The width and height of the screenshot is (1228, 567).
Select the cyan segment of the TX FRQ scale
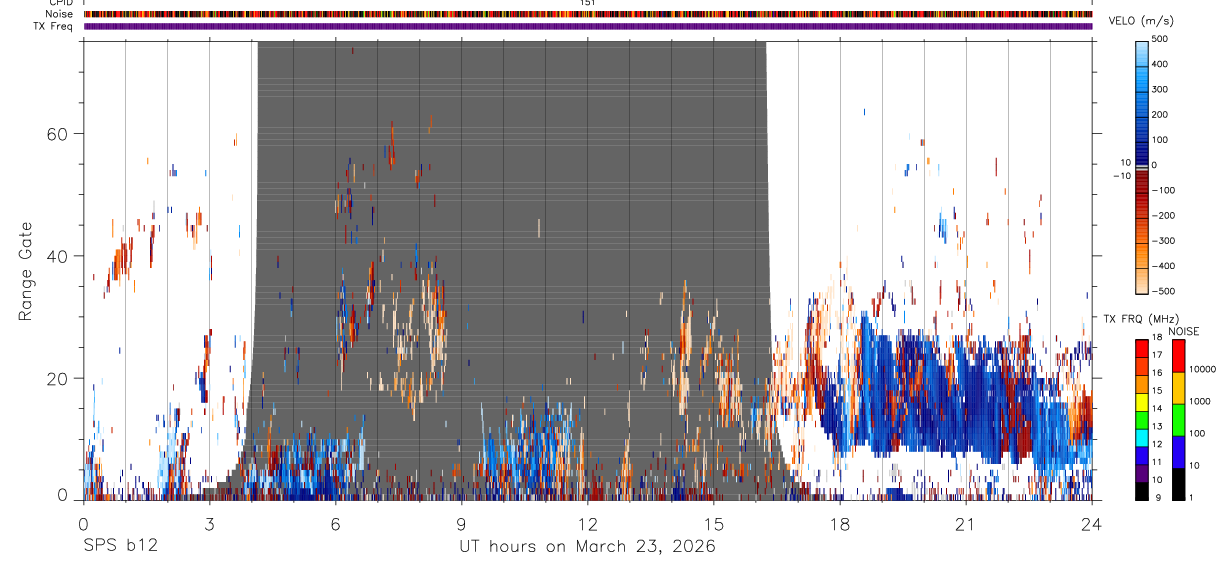click(1142, 440)
